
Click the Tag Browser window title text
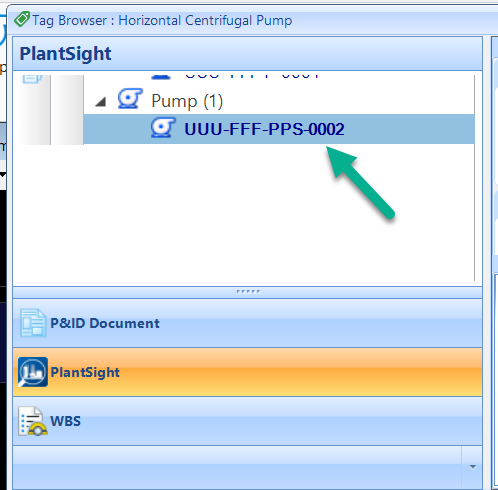[162, 20]
